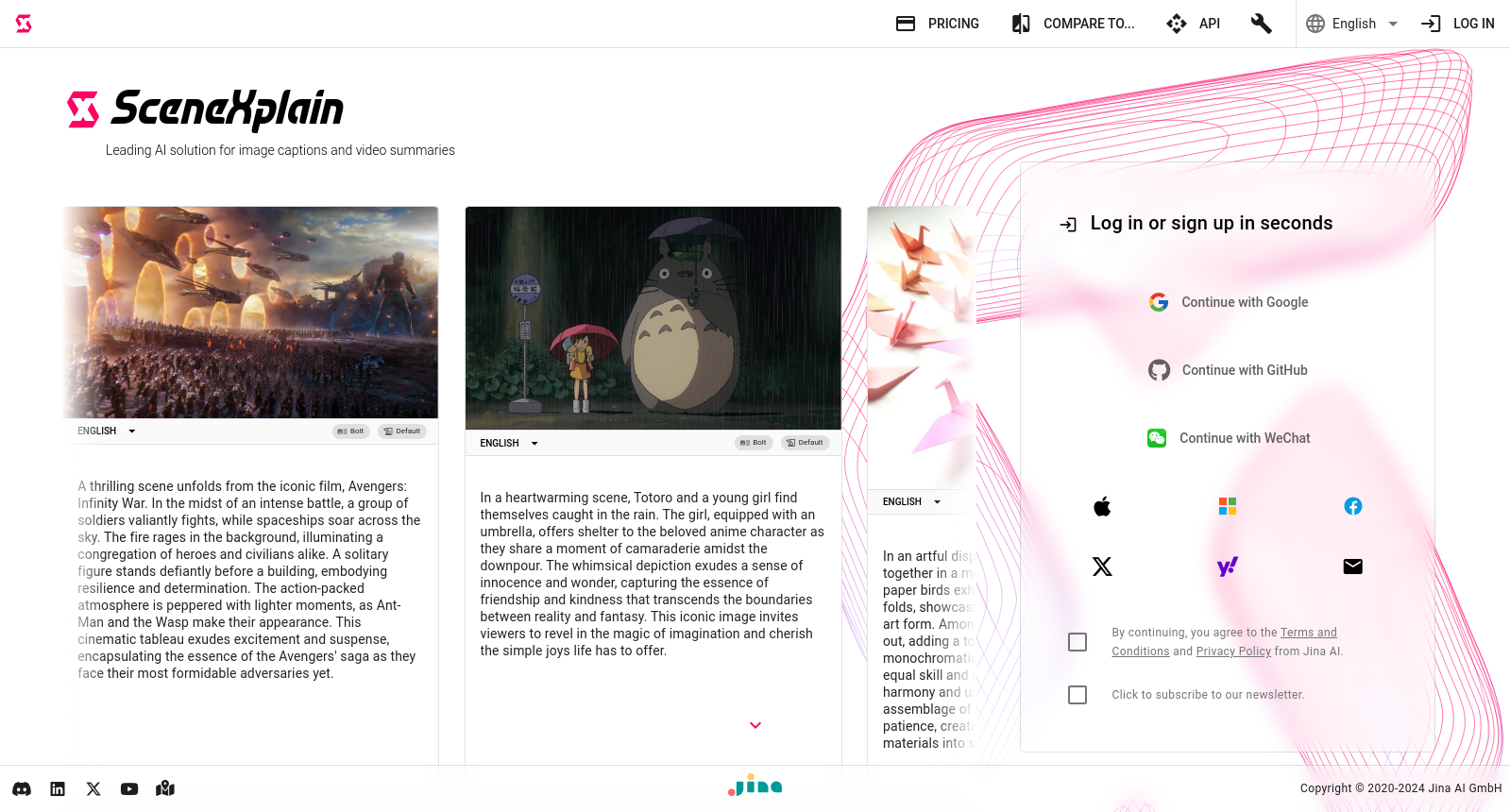Open the COMPARE TO... menu
1510x812 pixels.
(1073, 24)
